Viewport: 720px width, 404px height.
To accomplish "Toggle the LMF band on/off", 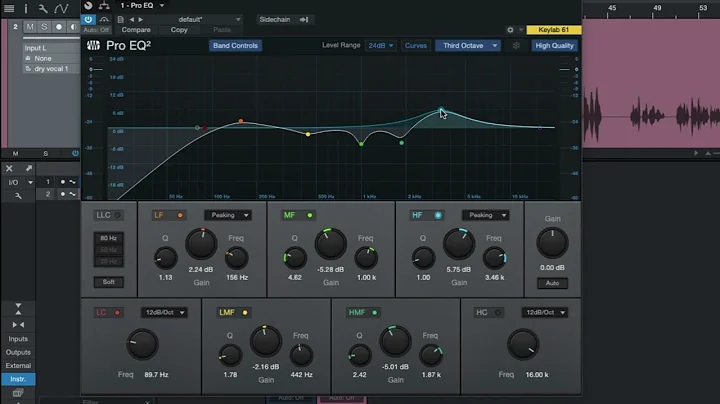I will pos(233,313).
